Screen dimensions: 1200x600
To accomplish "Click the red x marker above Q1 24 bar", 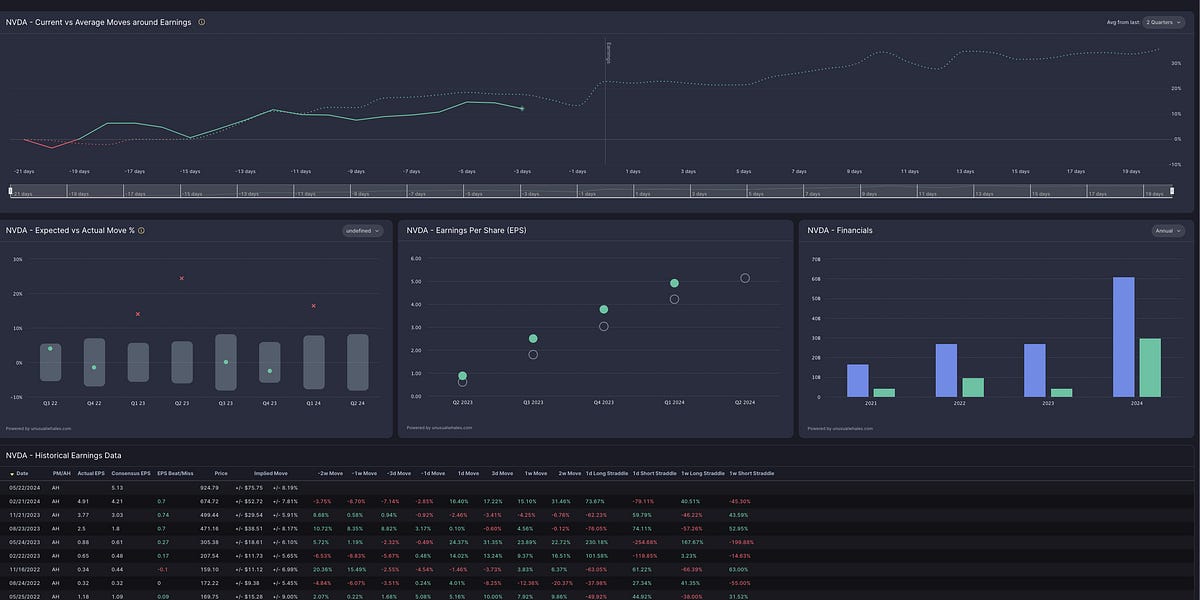I will click(314, 306).
